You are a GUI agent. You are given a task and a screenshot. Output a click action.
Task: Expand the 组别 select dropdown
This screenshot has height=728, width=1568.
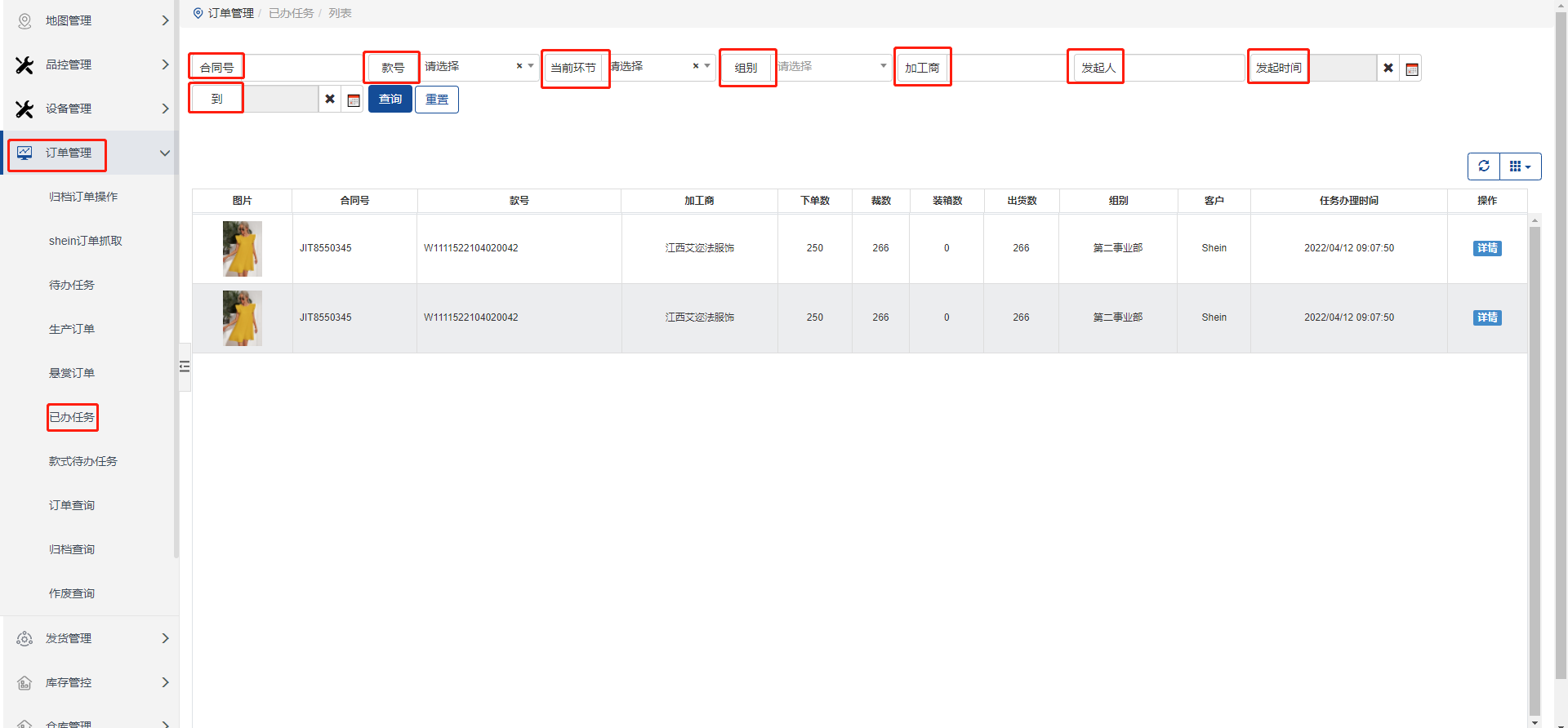(883, 66)
